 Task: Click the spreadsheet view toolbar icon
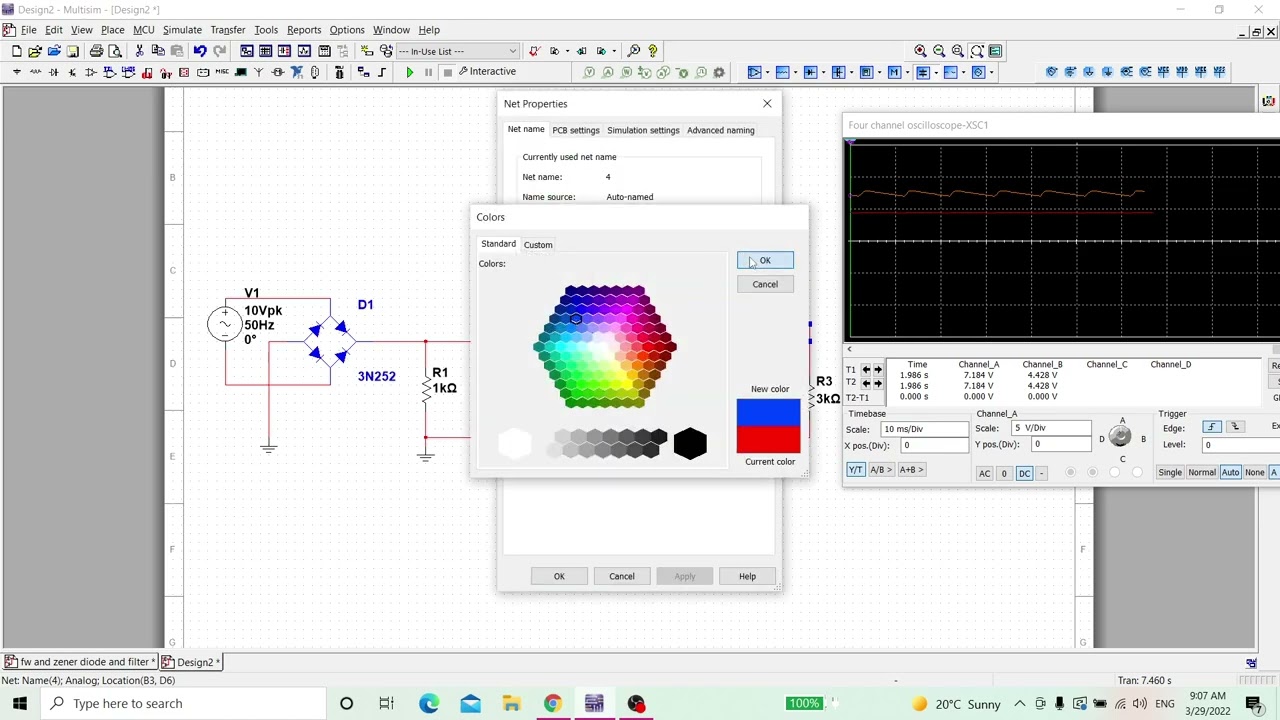click(x=266, y=51)
